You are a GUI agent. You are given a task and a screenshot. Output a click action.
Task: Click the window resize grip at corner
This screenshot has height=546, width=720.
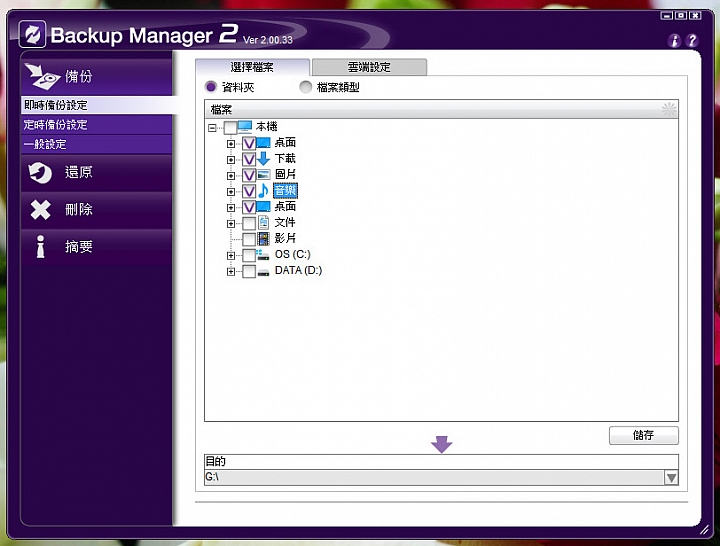pyautogui.click(x=704, y=530)
